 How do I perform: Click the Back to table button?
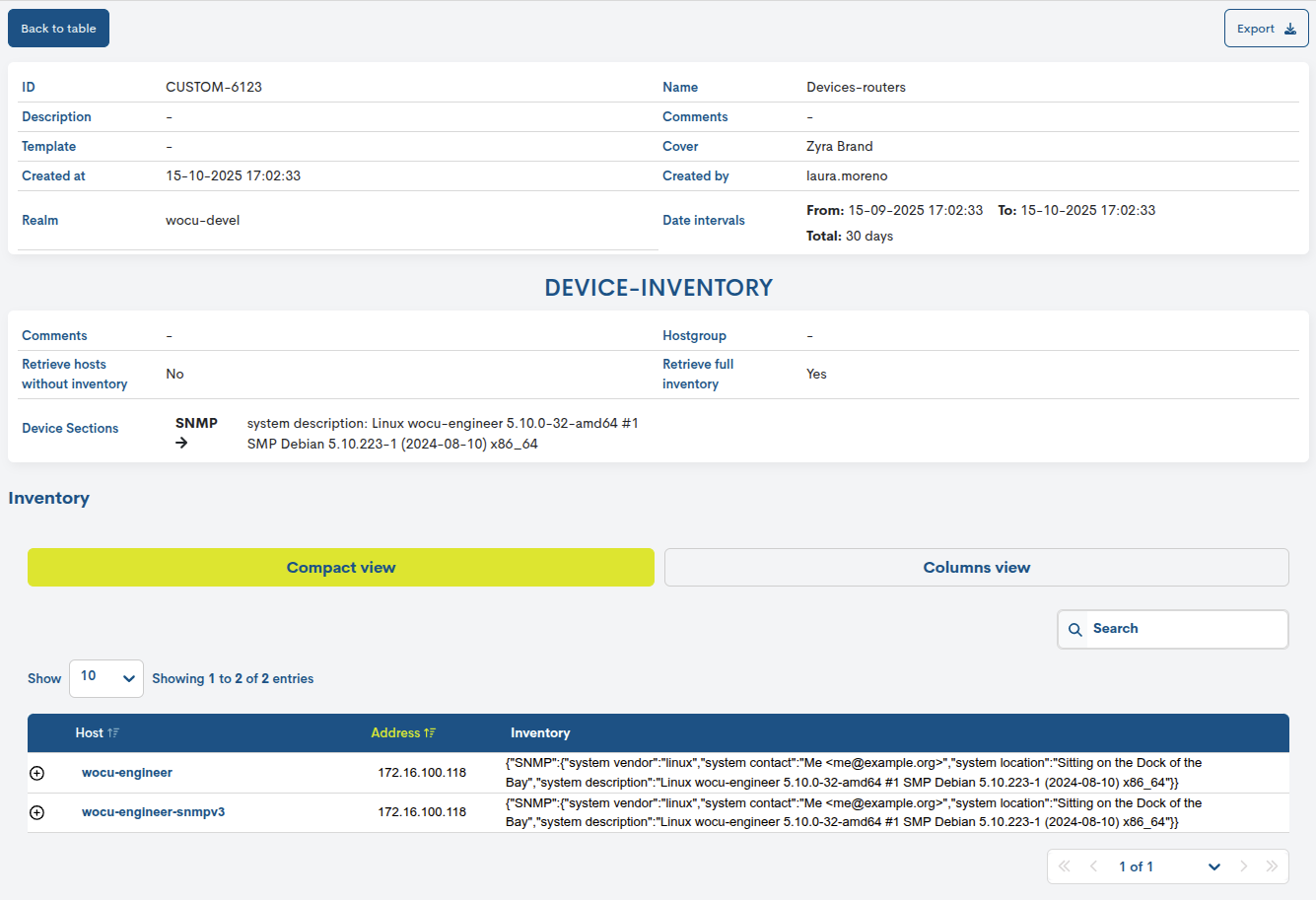[57, 28]
